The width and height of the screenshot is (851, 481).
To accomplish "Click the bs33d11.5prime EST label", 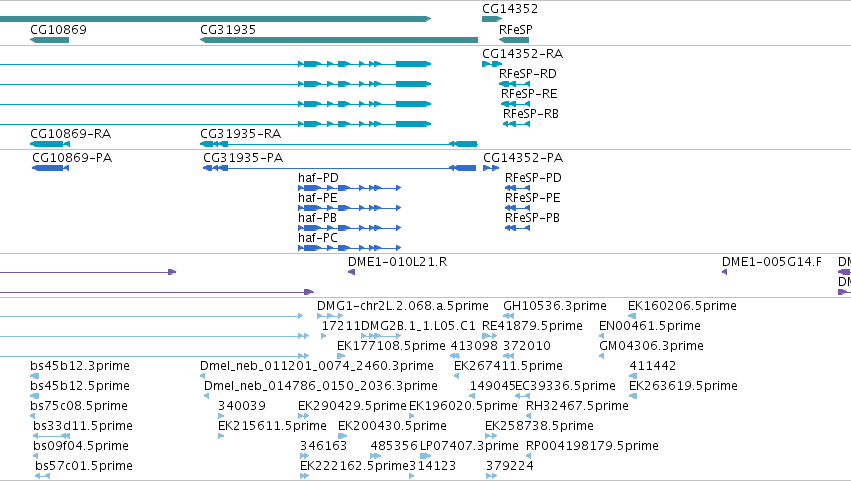I will (x=82, y=426).
